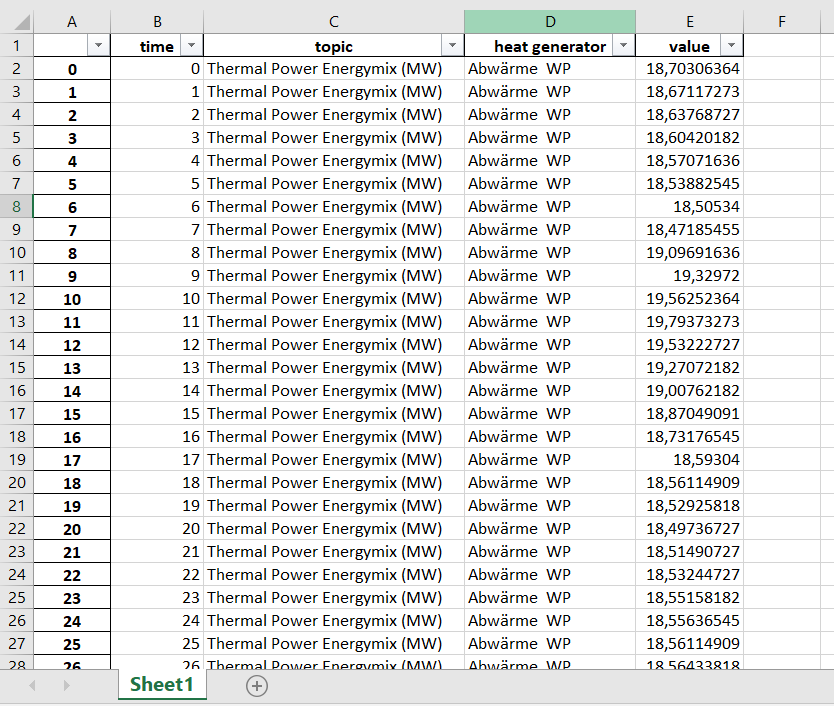Select the topic cell in row 12
The image size is (834, 706).
click(x=333, y=298)
